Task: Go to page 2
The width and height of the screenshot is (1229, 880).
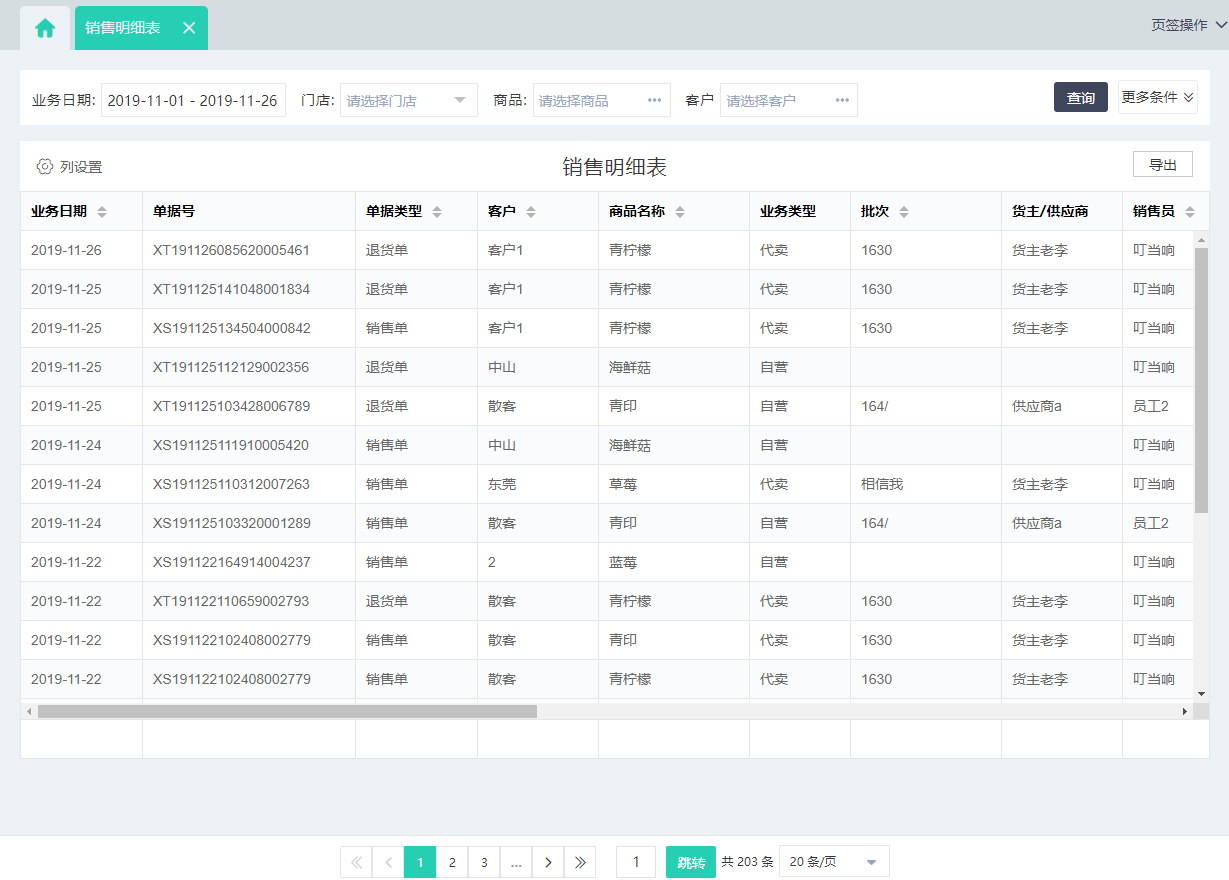Action: coord(452,862)
